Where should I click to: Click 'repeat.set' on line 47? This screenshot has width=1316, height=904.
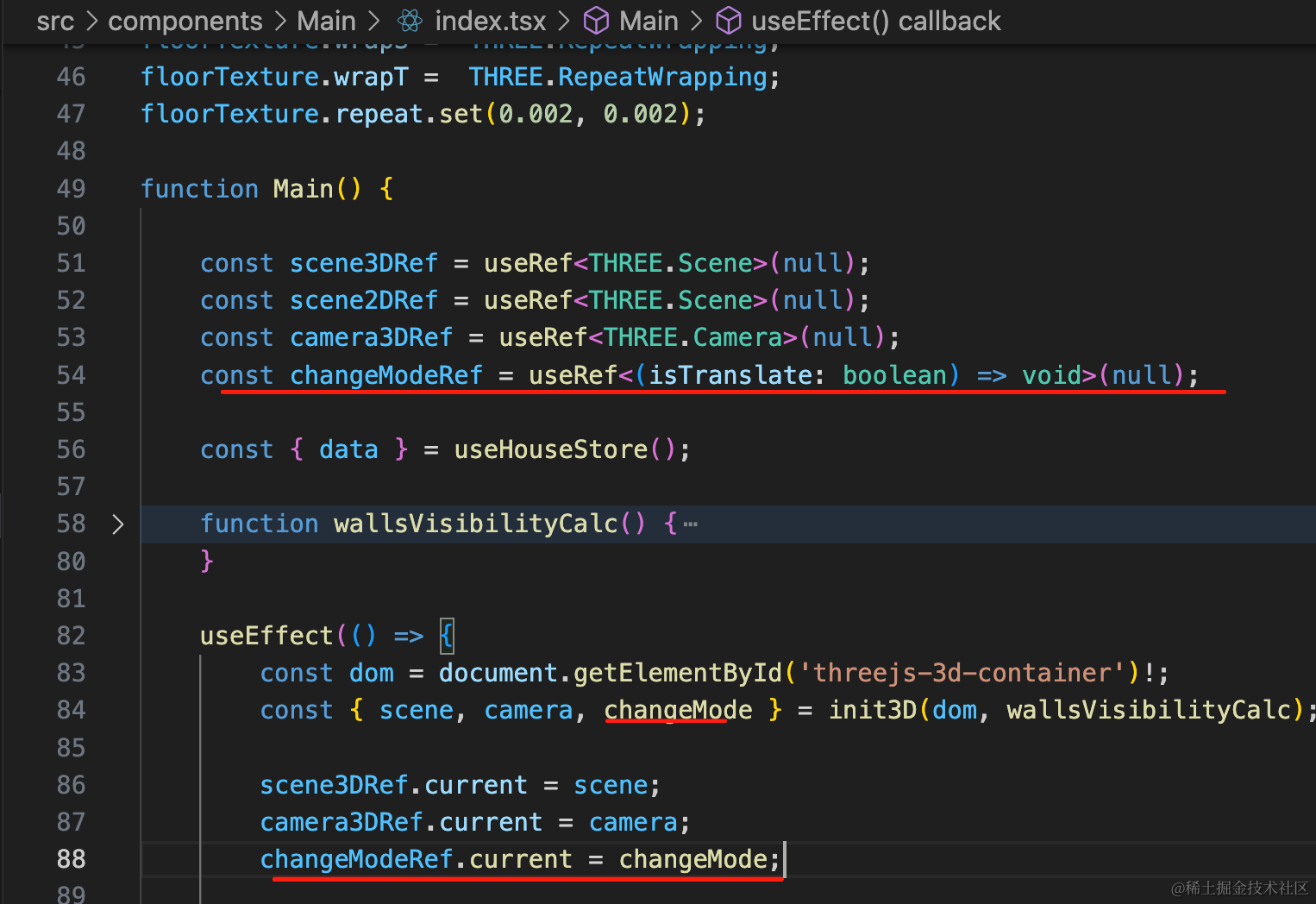pyautogui.click(x=409, y=114)
